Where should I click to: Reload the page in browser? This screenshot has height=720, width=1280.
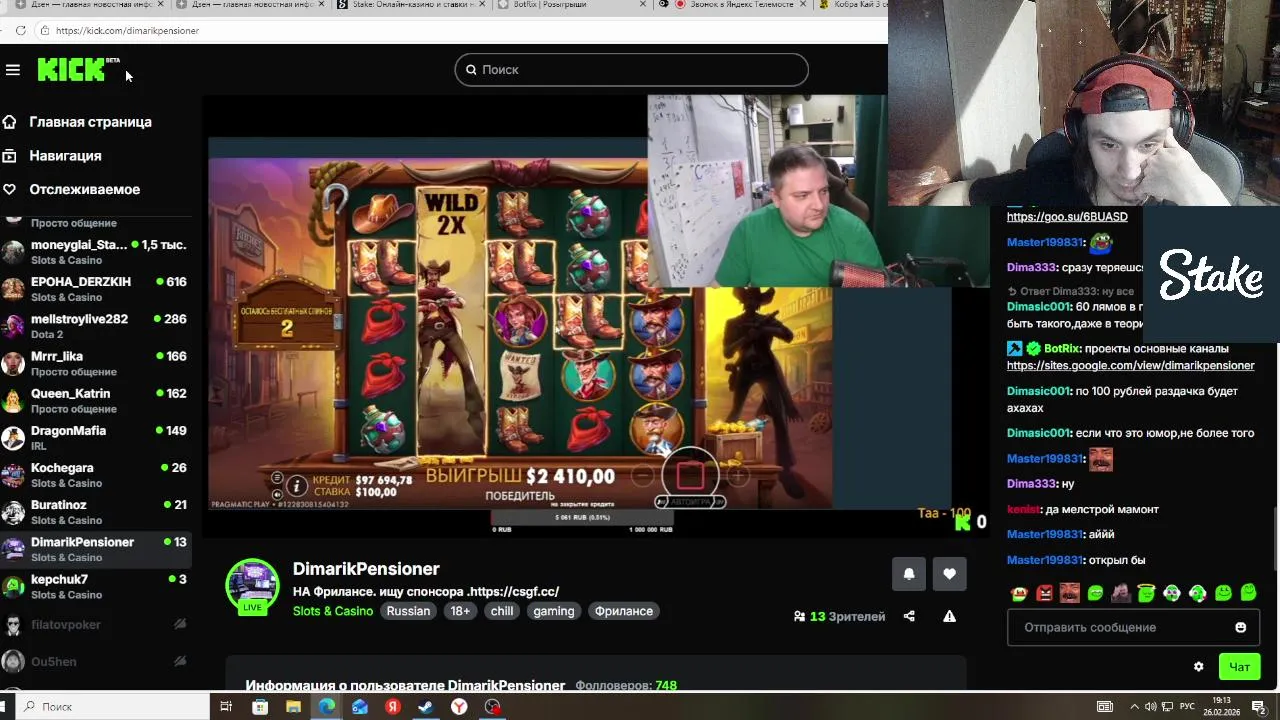tap(20, 31)
